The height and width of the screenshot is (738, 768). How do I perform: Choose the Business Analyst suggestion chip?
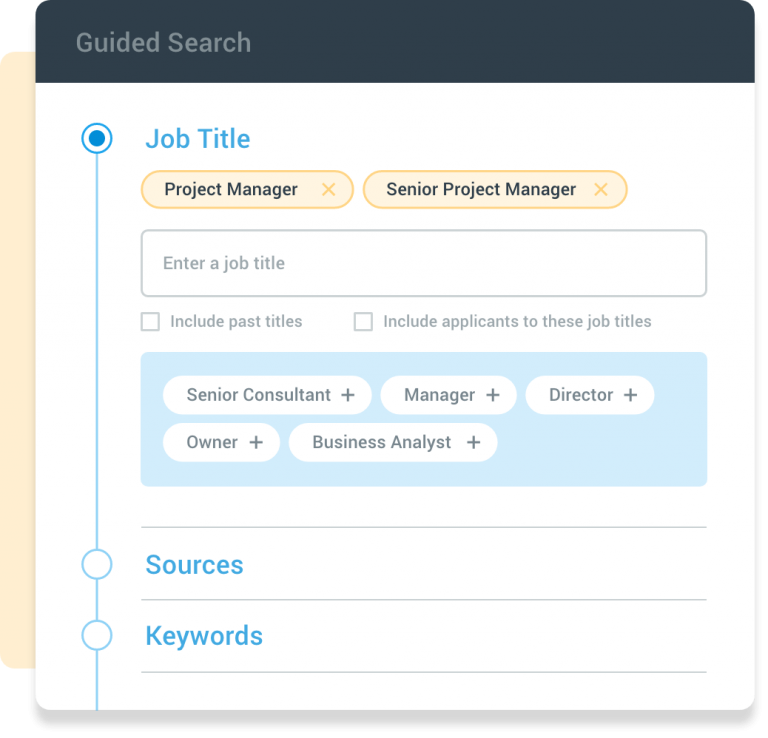[x=381, y=442]
